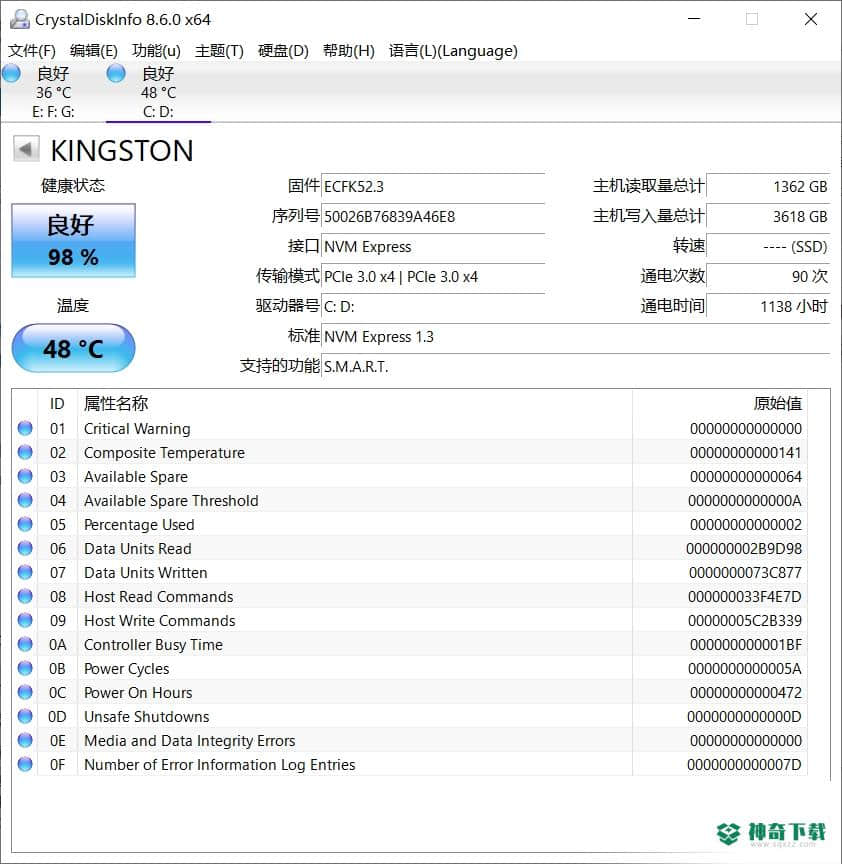Select the Controller Busy Time attribute name
The image size is (842, 864).
153,645
